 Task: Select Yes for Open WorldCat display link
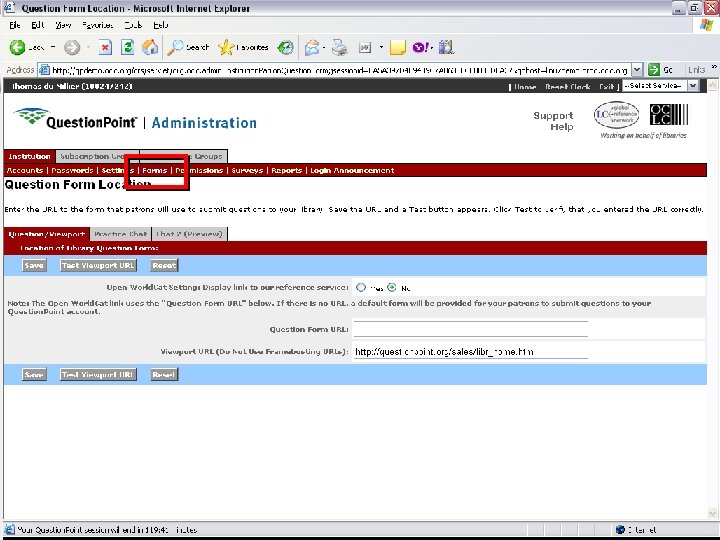361,287
